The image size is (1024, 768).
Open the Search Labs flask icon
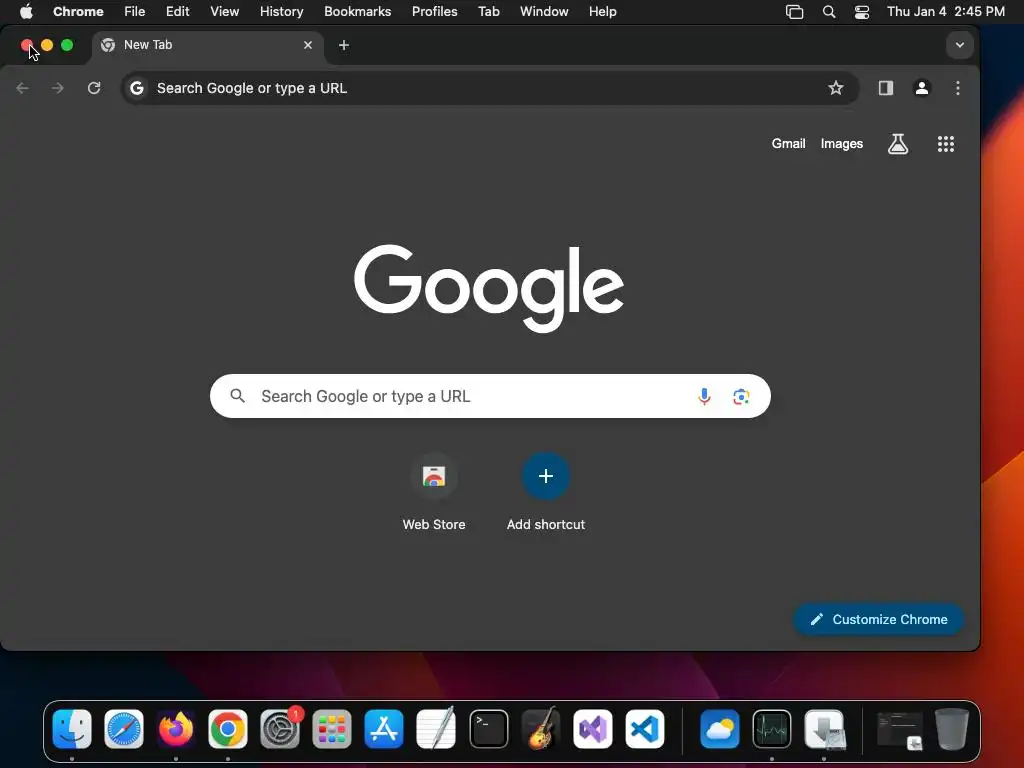(x=898, y=144)
